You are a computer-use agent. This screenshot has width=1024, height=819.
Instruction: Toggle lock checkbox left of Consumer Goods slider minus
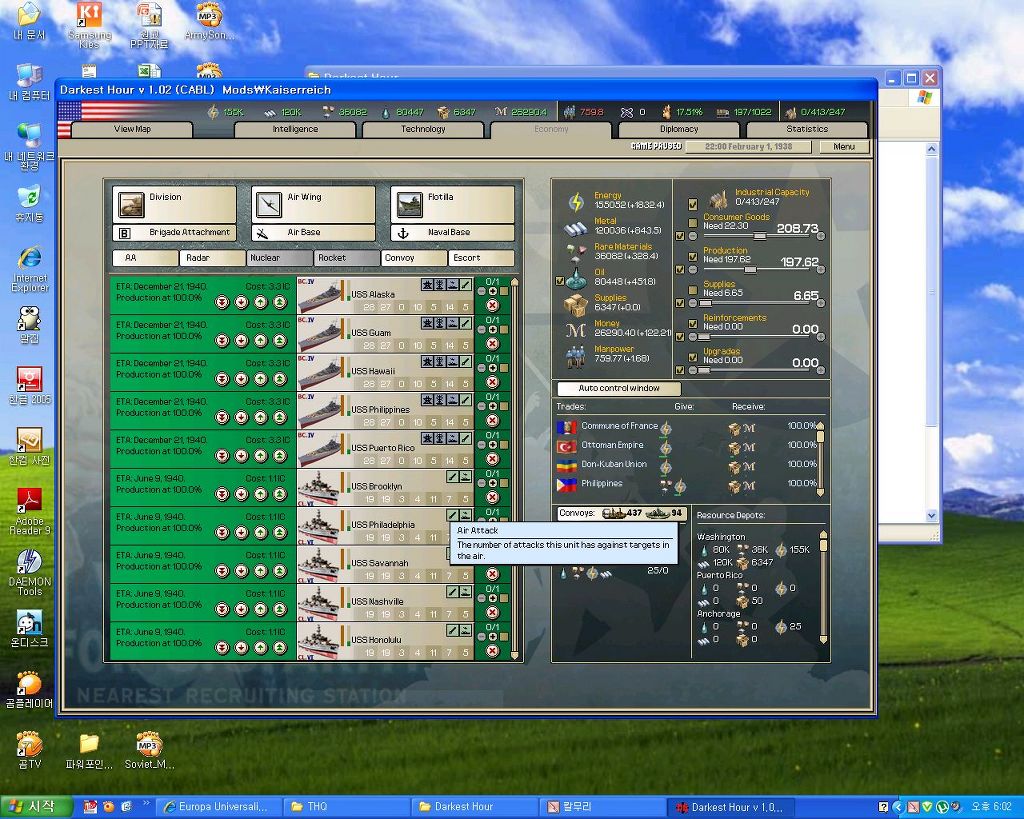click(x=680, y=236)
